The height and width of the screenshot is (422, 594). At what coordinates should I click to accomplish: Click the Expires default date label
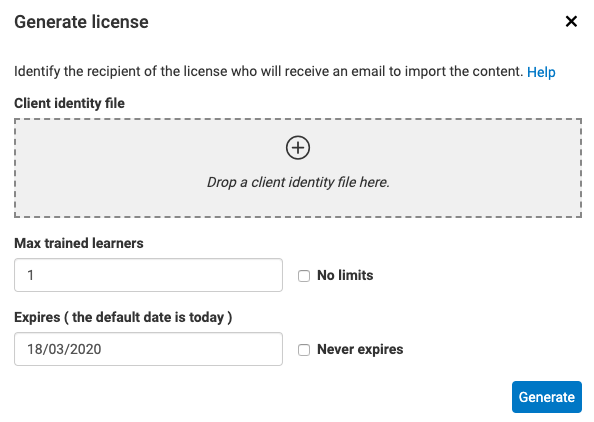(123, 317)
